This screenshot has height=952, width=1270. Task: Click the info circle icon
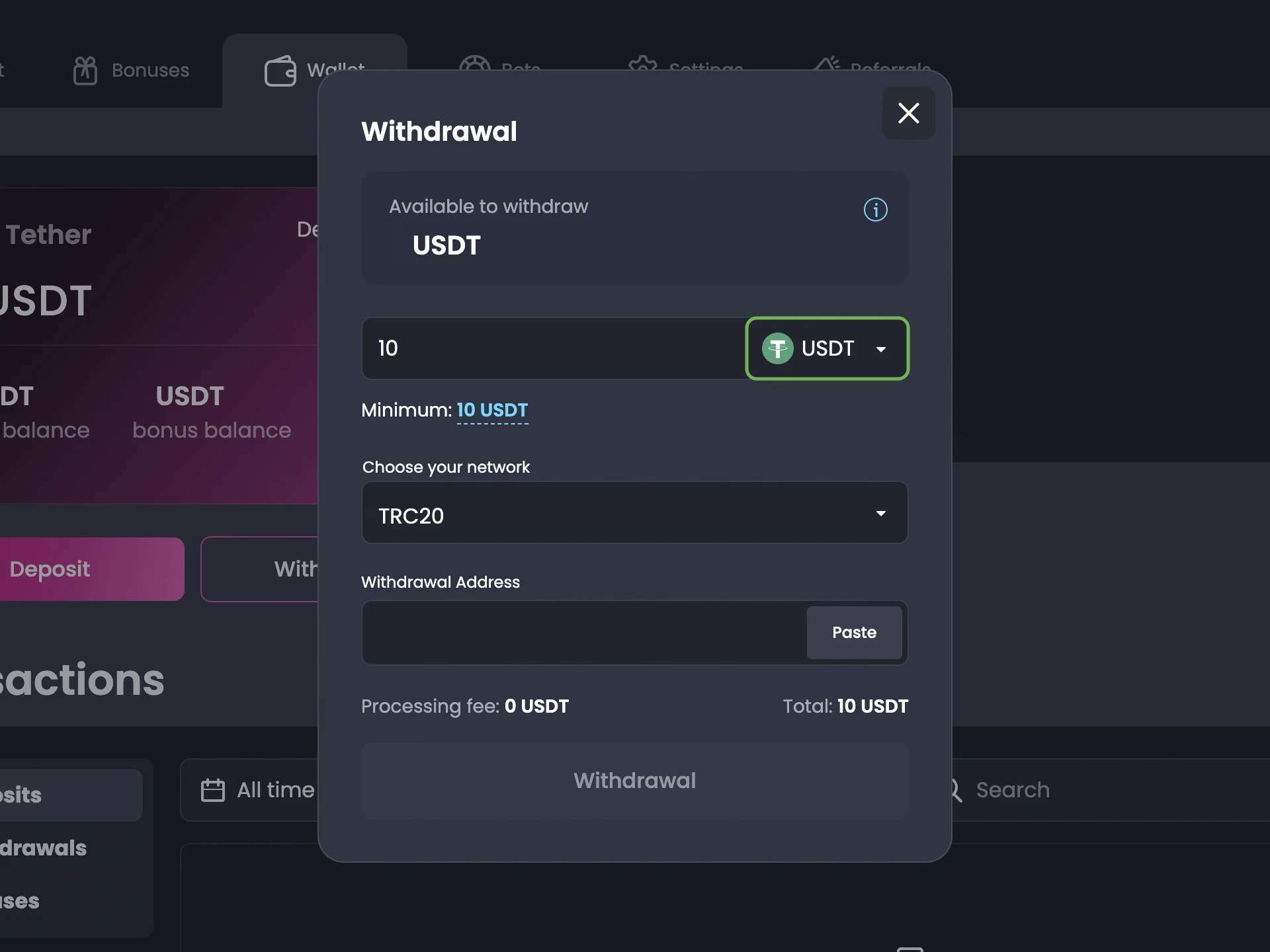click(x=873, y=209)
